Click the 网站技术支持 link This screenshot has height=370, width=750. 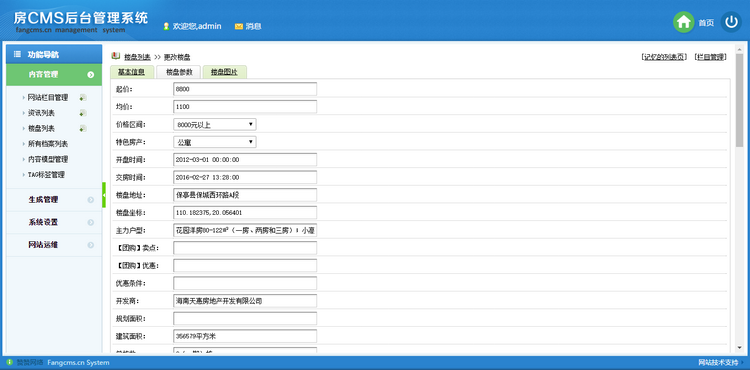[x=718, y=362]
